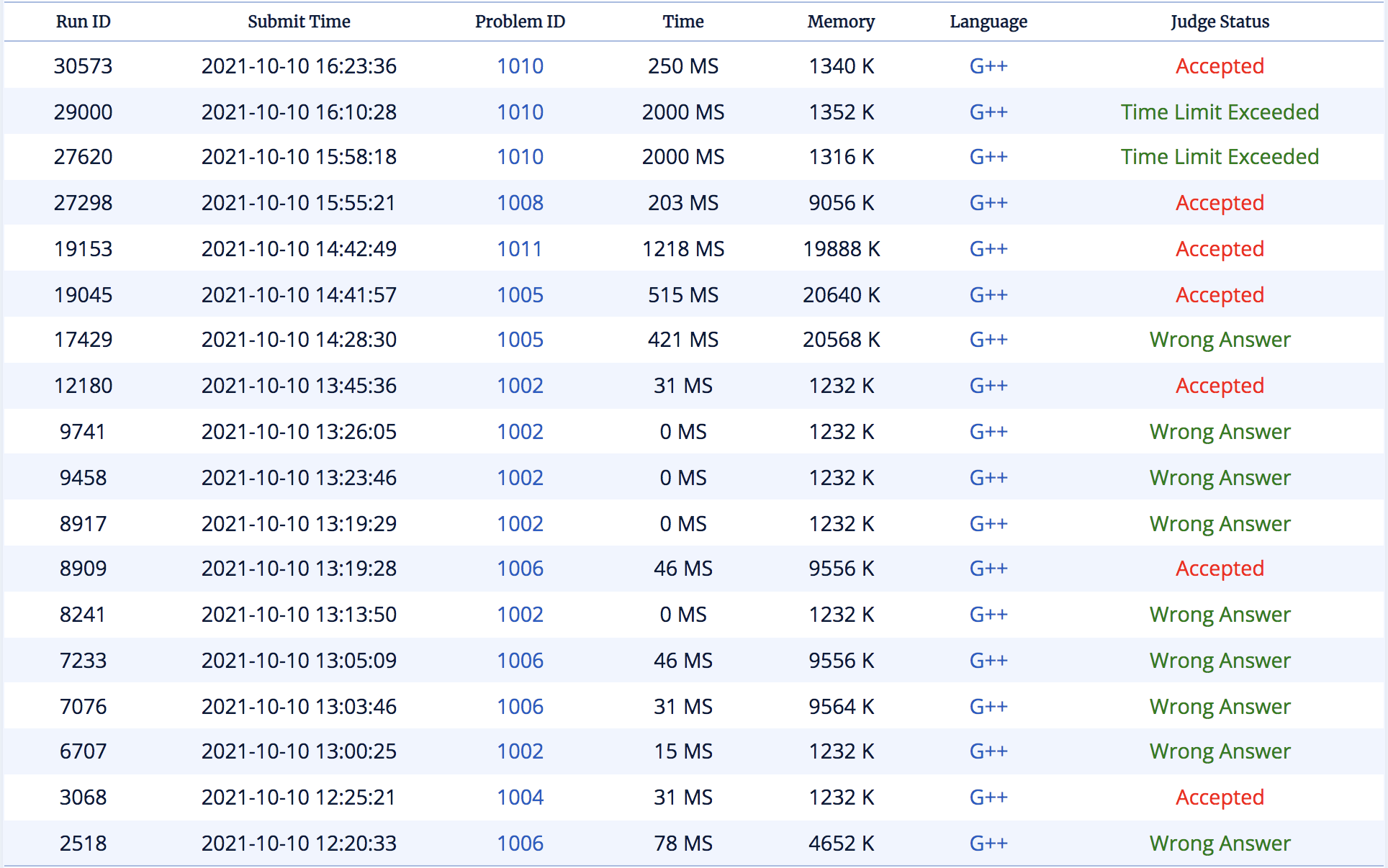Click G++ link for run 7076
This screenshot has height=868, width=1388.
[x=988, y=707]
